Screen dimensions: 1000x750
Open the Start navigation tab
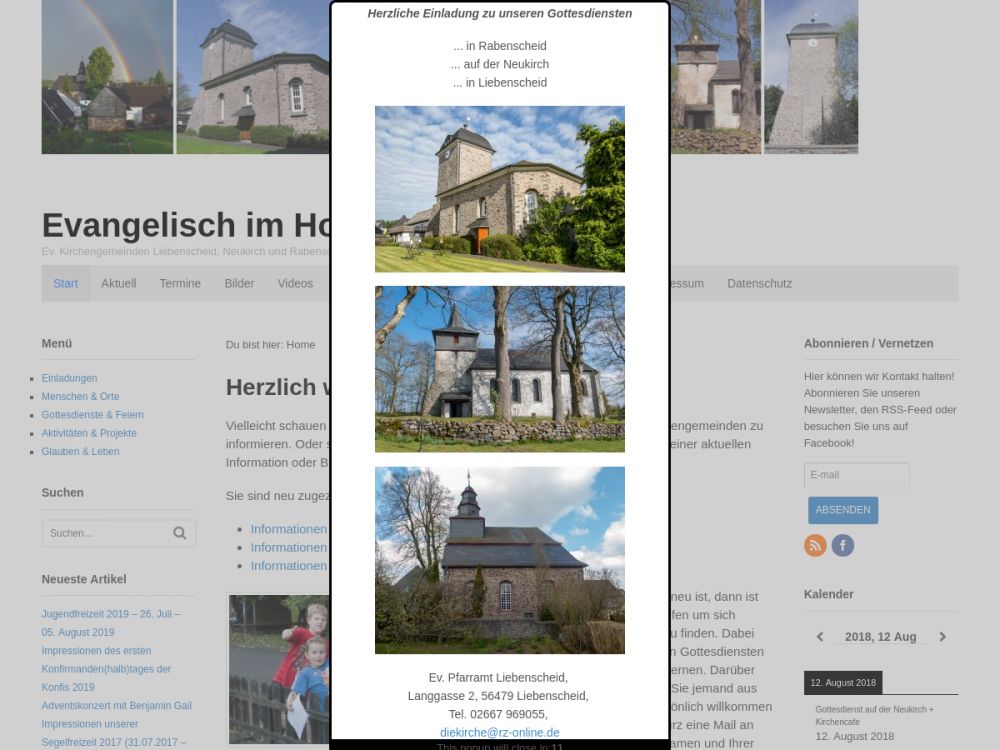pos(66,284)
